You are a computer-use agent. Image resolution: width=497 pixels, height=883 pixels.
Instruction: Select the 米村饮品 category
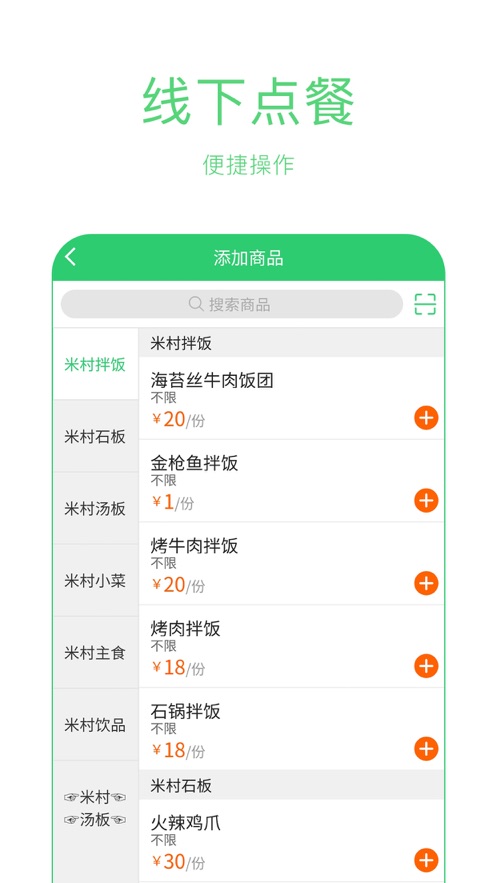pyautogui.click(x=95, y=725)
